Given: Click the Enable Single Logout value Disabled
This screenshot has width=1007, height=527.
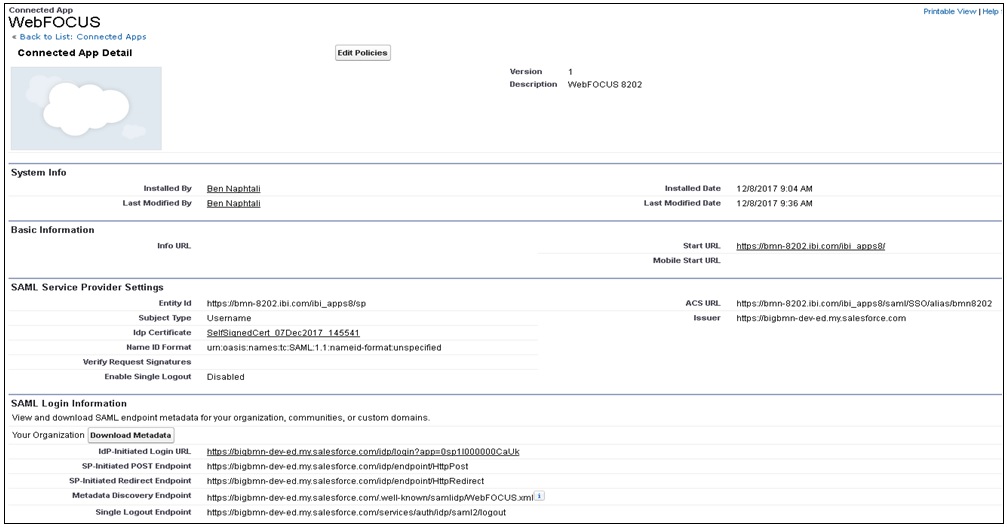Looking at the screenshot, I should click(225, 377).
